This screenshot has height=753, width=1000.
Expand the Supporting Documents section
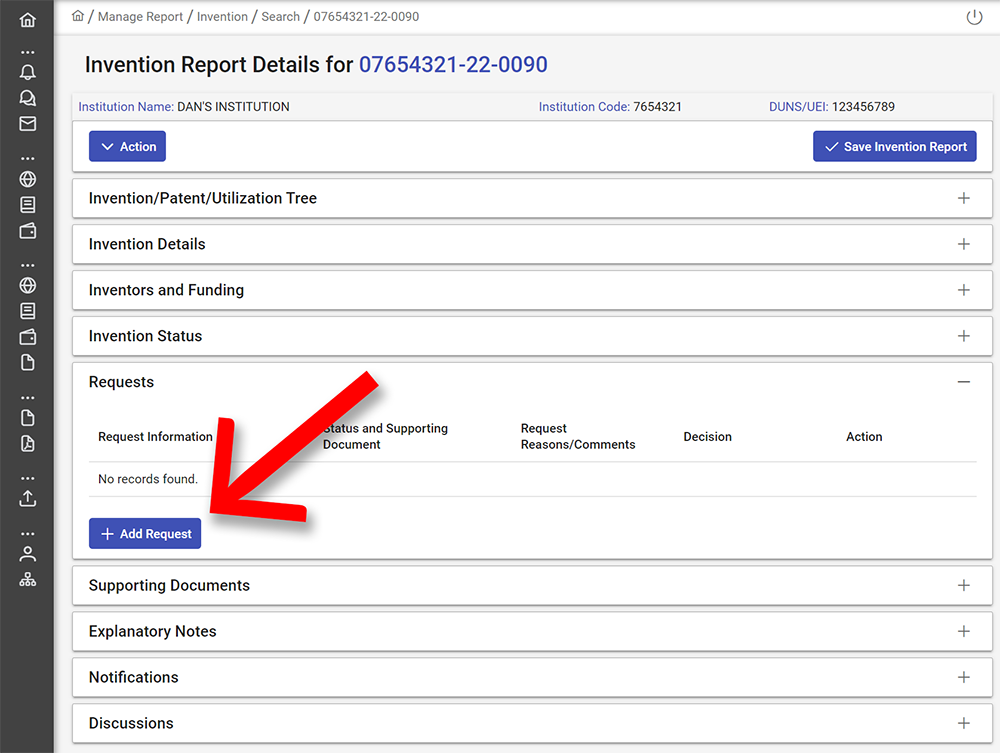(963, 585)
